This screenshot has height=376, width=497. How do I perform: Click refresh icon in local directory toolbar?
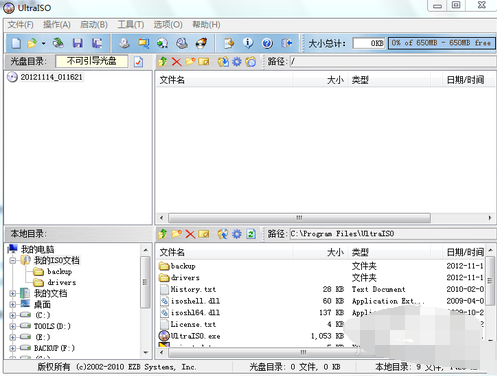coord(251,234)
